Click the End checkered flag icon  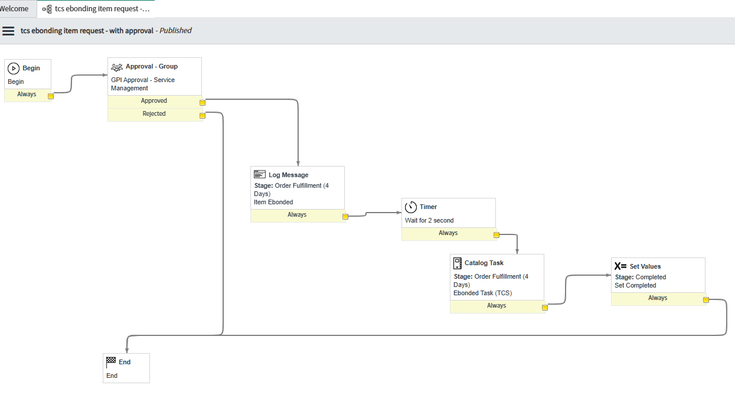point(111,361)
